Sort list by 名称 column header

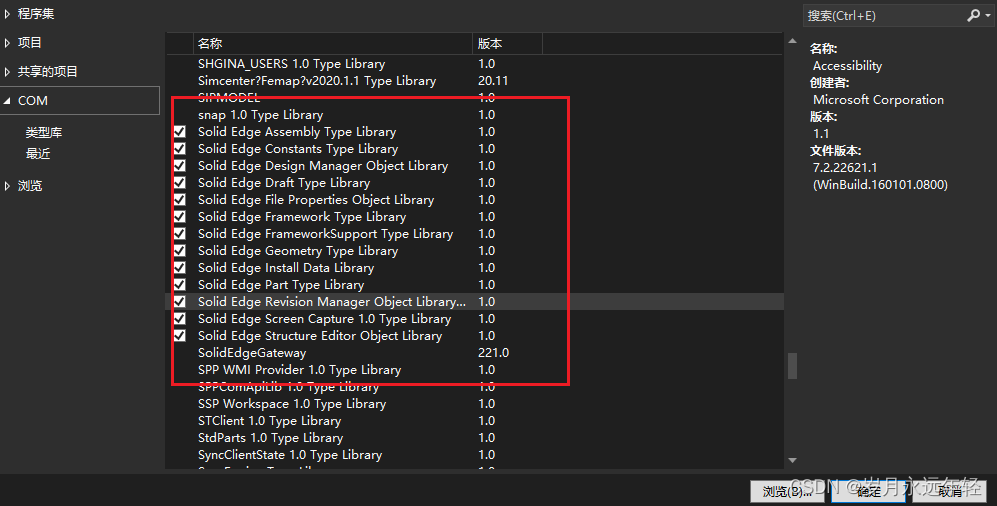(333, 43)
